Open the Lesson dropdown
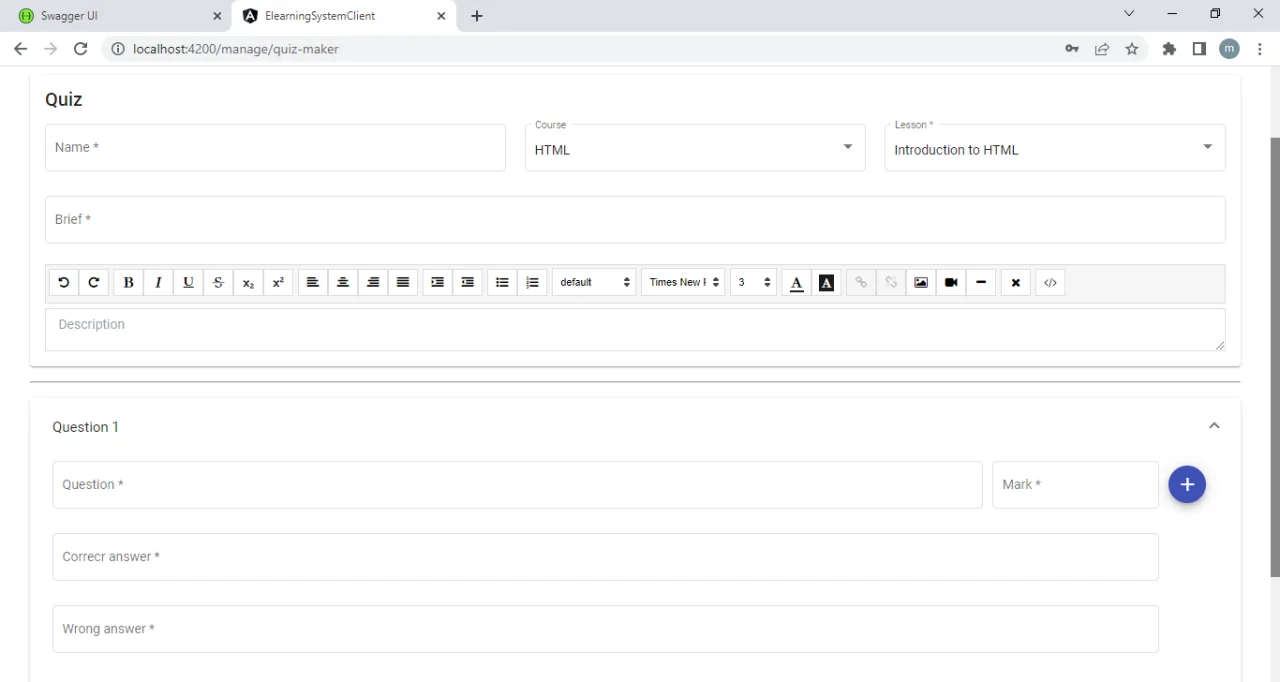This screenshot has width=1280, height=682. 1055,148
